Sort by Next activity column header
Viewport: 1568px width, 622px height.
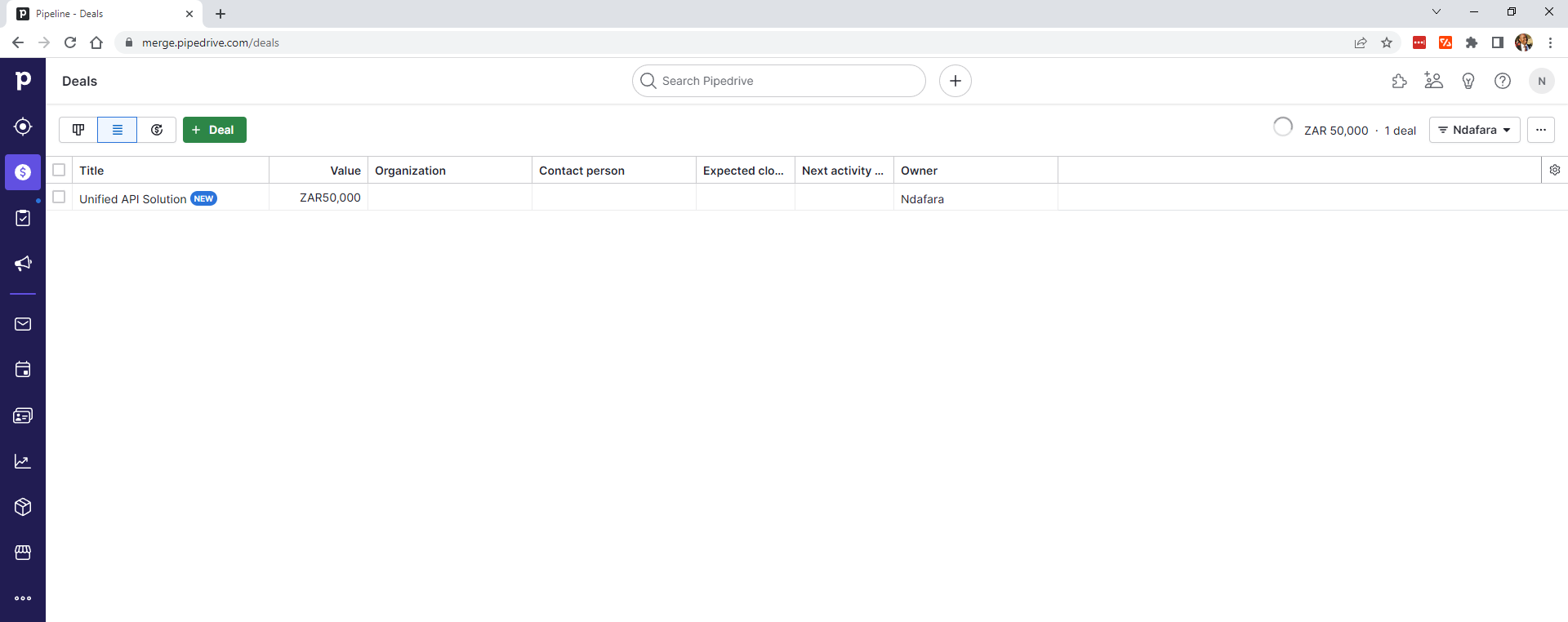point(844,171)
